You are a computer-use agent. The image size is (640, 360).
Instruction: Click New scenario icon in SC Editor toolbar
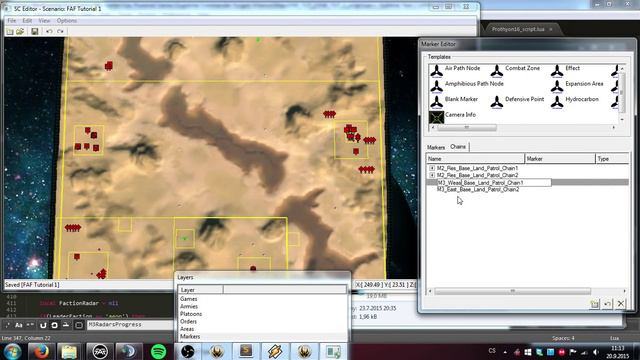click(x=10, y=31)
